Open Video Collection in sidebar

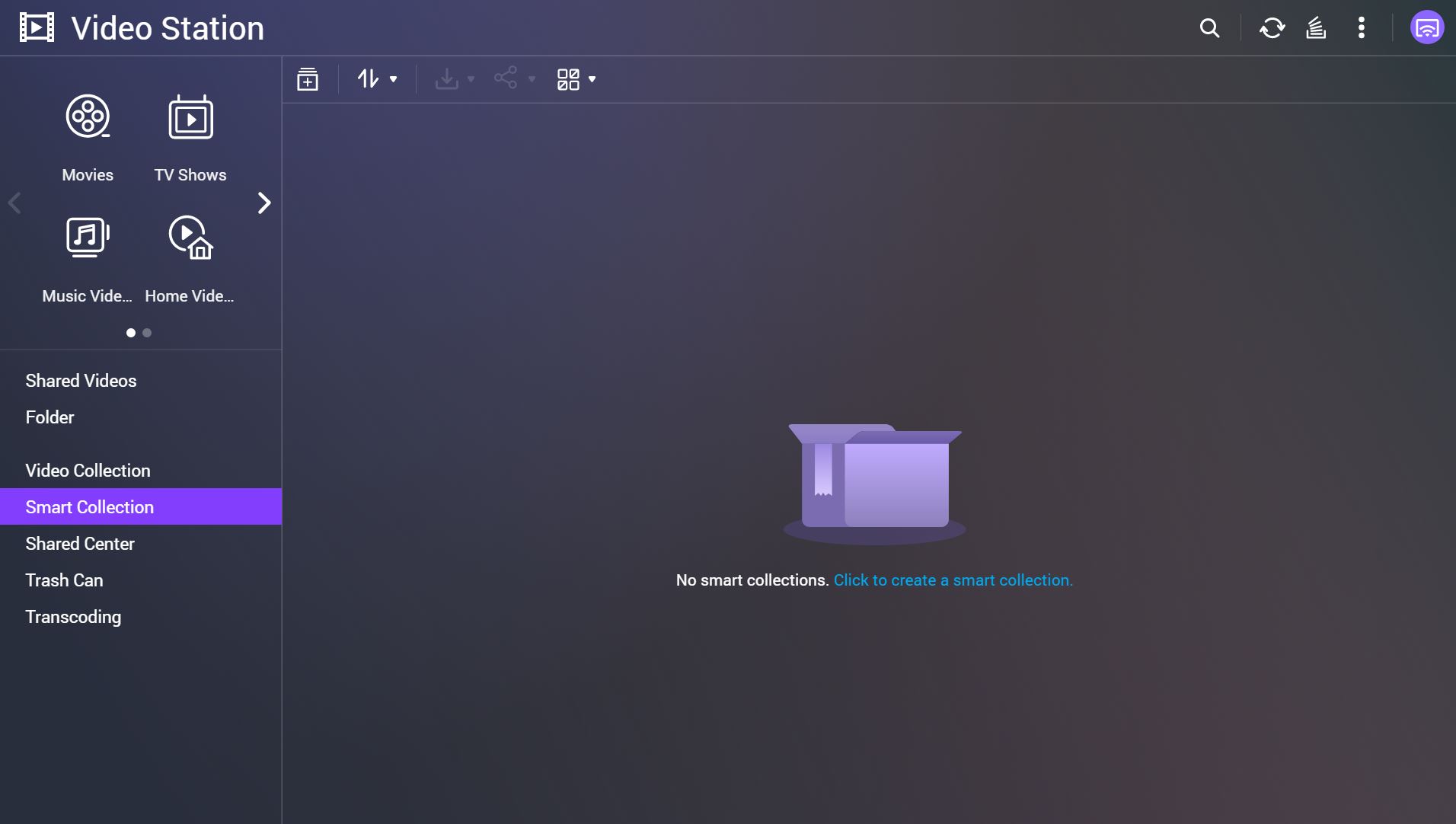coord(141,471)
